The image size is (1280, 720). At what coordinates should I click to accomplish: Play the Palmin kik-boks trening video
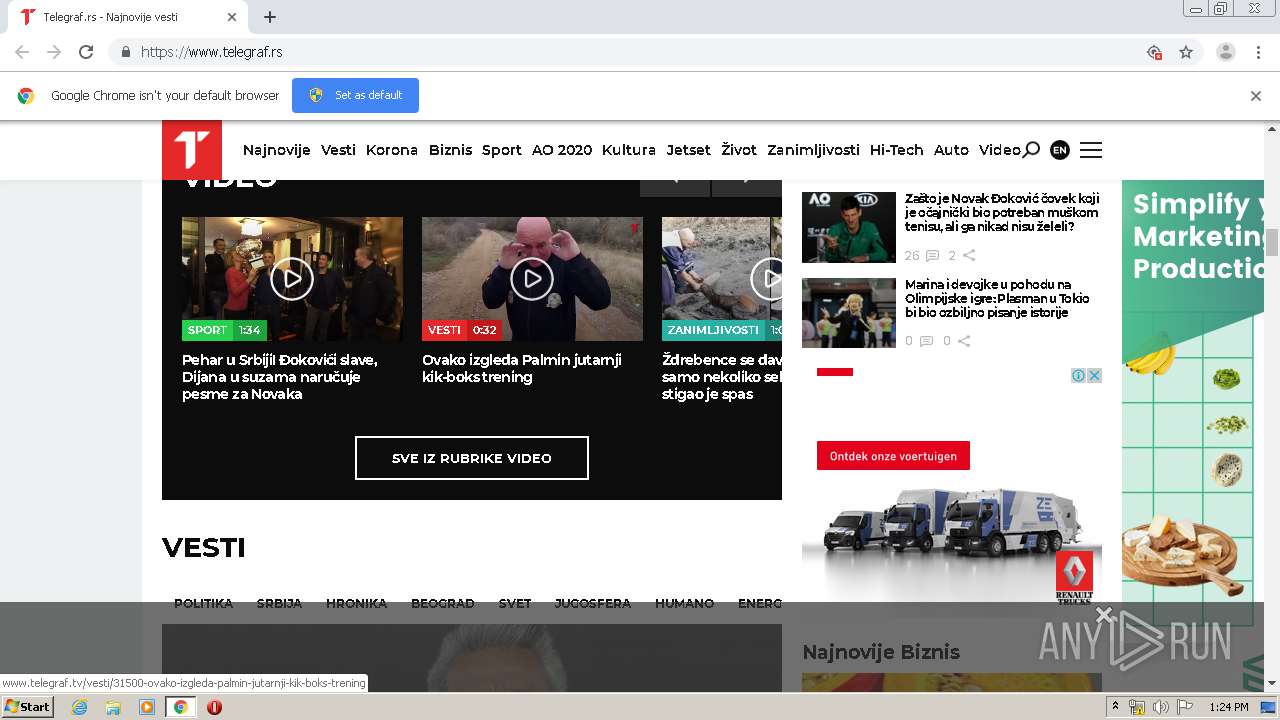point(532,279)
